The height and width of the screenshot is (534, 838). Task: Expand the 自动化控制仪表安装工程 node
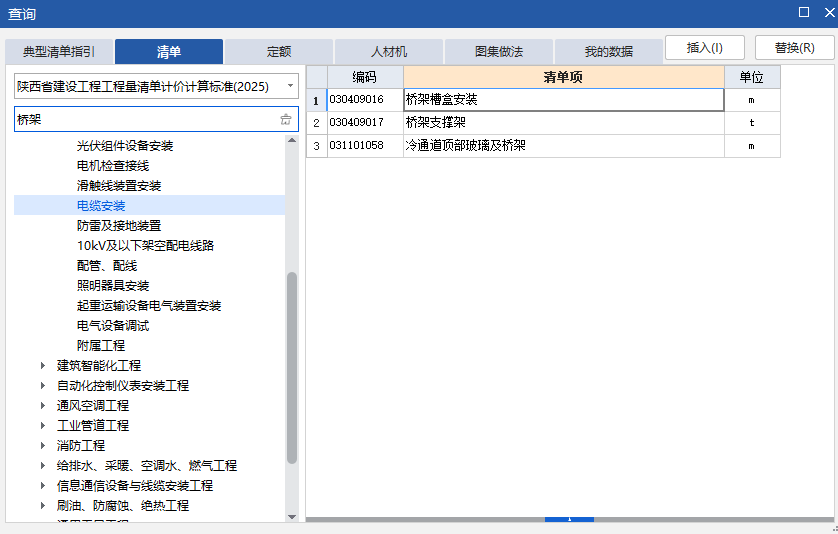tap(43, 385)
